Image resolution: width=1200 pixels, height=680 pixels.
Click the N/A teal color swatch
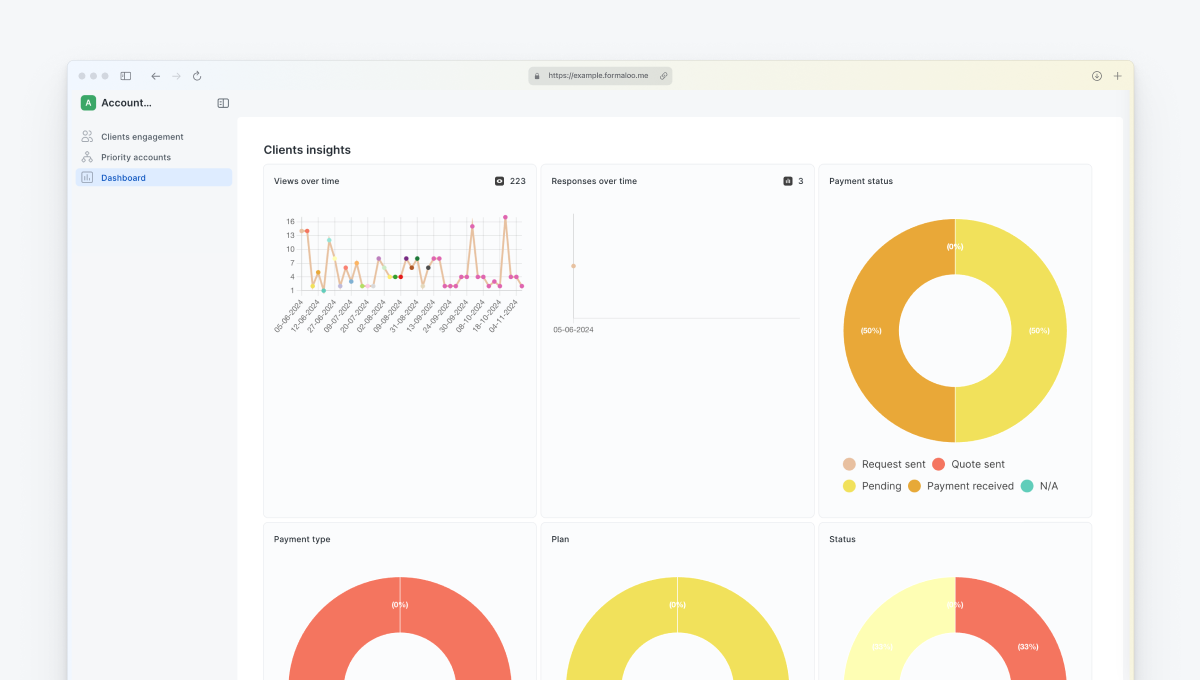(x=1026, y=486)
